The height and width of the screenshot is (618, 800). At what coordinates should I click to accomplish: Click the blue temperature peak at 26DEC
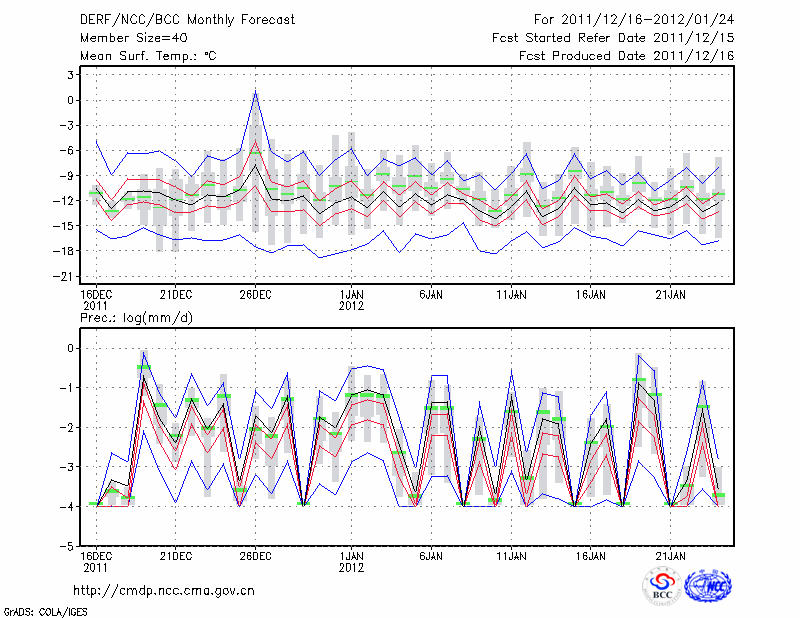[256, 93]
